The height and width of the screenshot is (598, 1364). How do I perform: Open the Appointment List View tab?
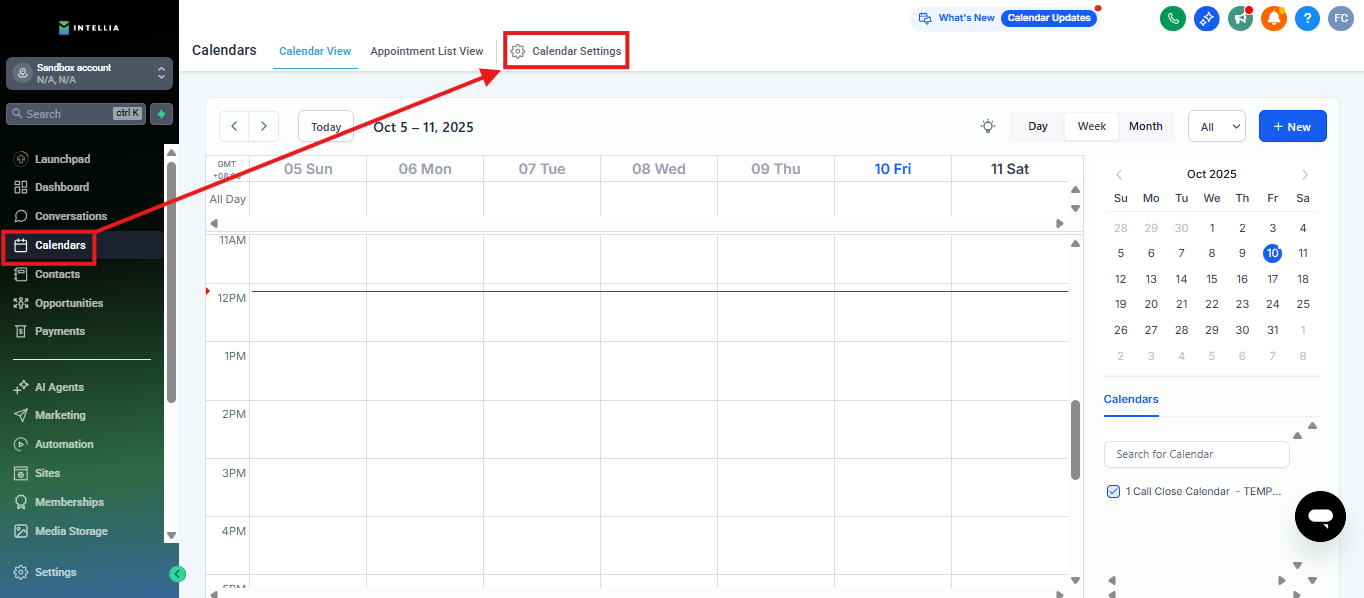(426, 51)
